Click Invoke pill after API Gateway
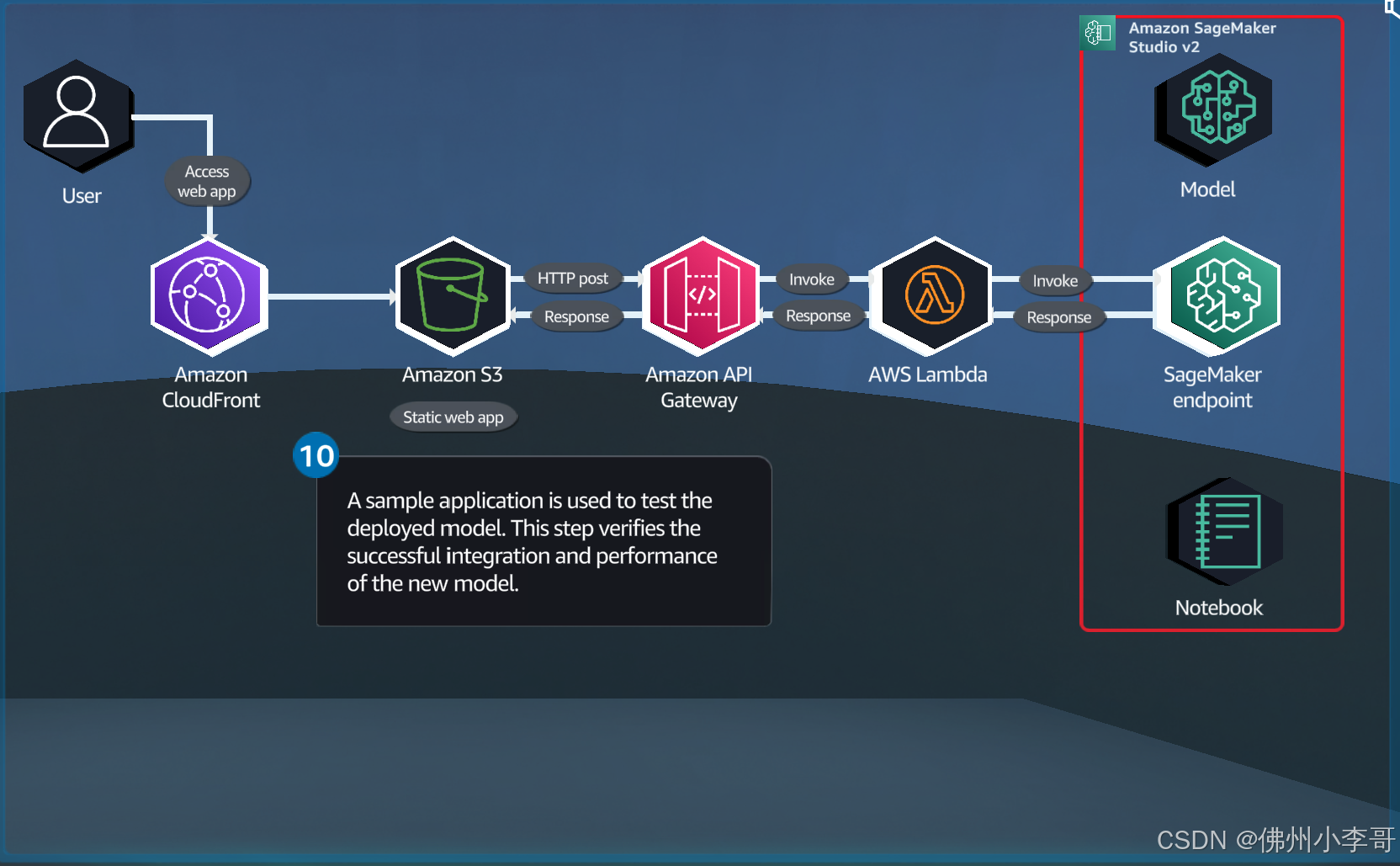Viewport: 1400px width, 866px height. [x=812, y=279]
